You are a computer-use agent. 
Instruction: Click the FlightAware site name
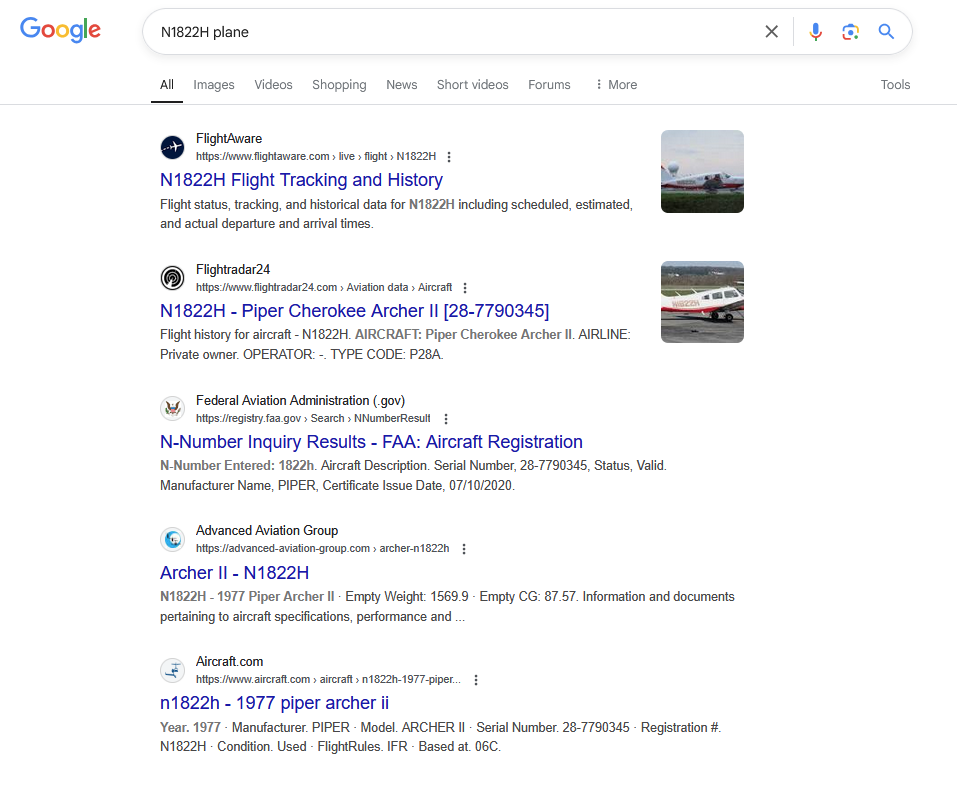point(229,139)
